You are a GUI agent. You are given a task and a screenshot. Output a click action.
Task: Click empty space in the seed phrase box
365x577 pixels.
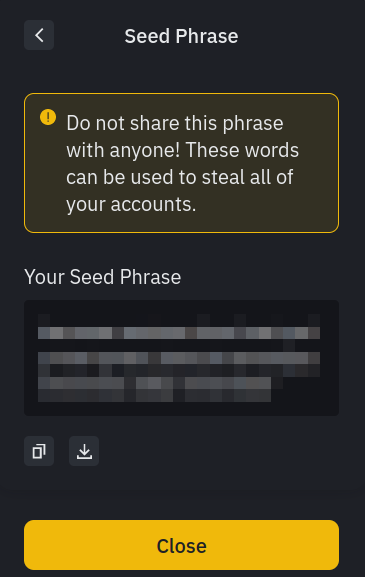click(305, 399)
